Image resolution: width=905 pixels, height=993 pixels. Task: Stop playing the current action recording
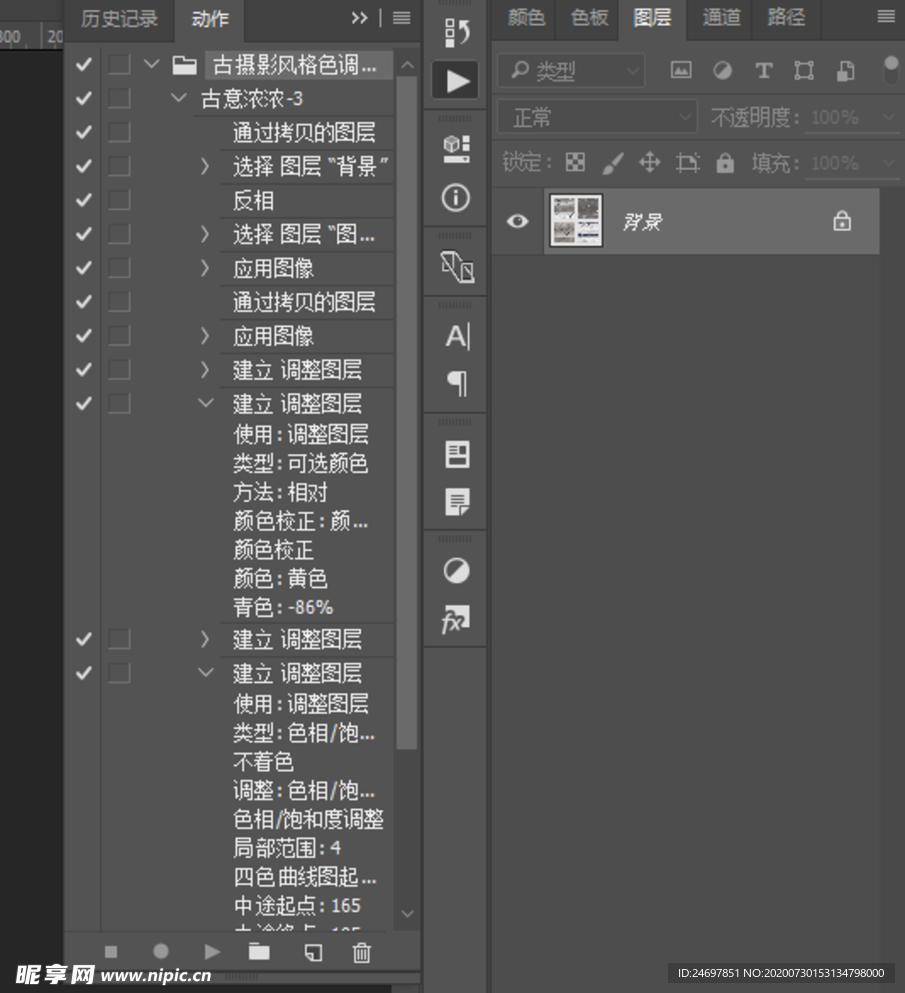111,952
